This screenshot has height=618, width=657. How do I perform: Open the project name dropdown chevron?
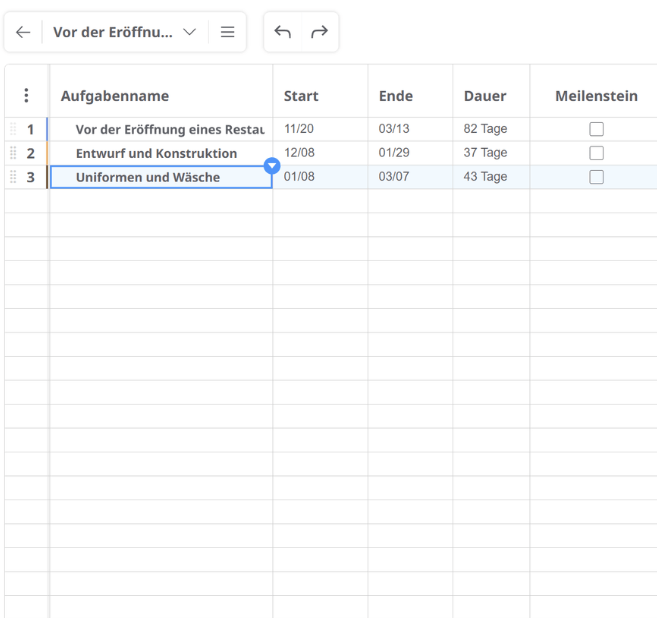(190, 32)
